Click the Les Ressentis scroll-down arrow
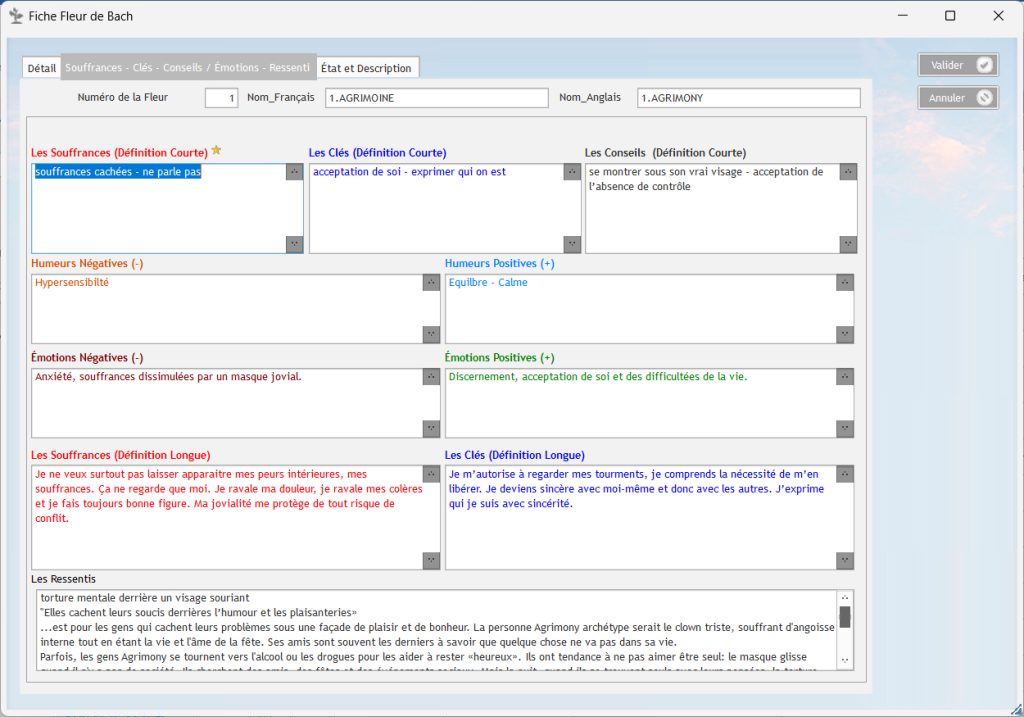 [x=845, y=659]
